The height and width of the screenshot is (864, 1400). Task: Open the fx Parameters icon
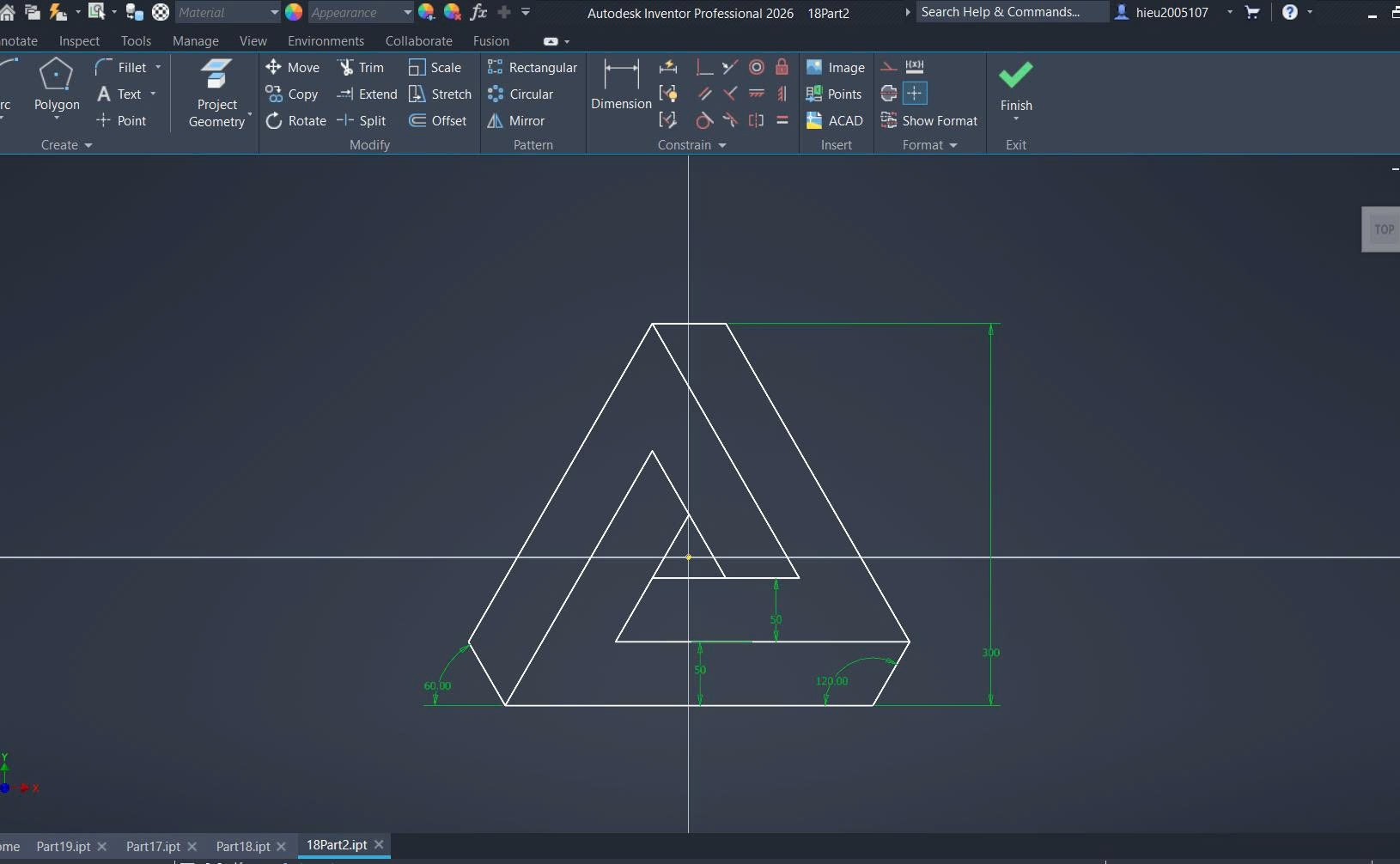pos(478,12)
